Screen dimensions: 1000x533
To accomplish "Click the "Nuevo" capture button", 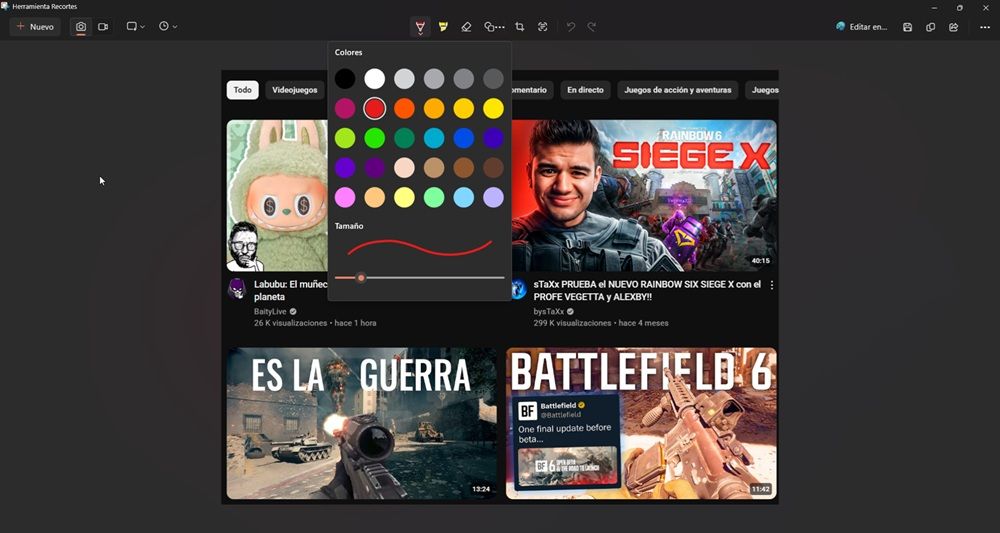I will point(35,27).
